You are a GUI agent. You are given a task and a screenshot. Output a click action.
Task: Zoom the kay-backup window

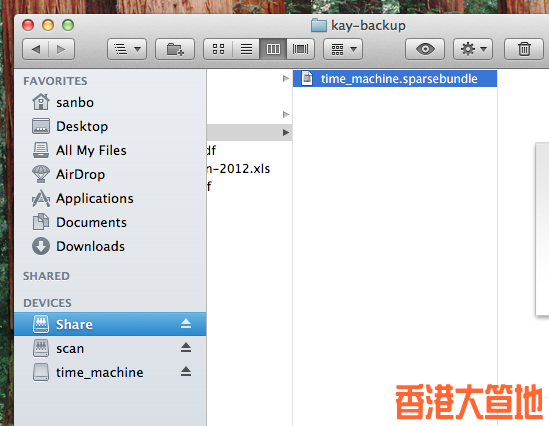[68, 25]
